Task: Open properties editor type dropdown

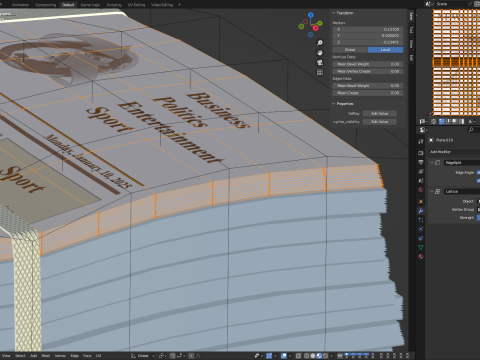Action: (x=423, y=130)
